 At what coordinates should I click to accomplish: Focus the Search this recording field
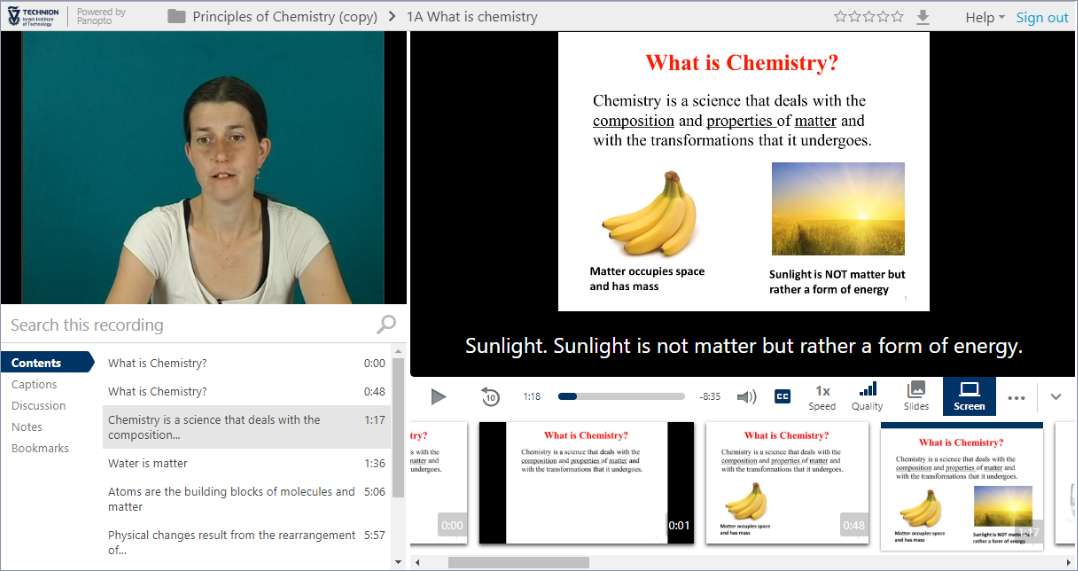click(191, 325)
